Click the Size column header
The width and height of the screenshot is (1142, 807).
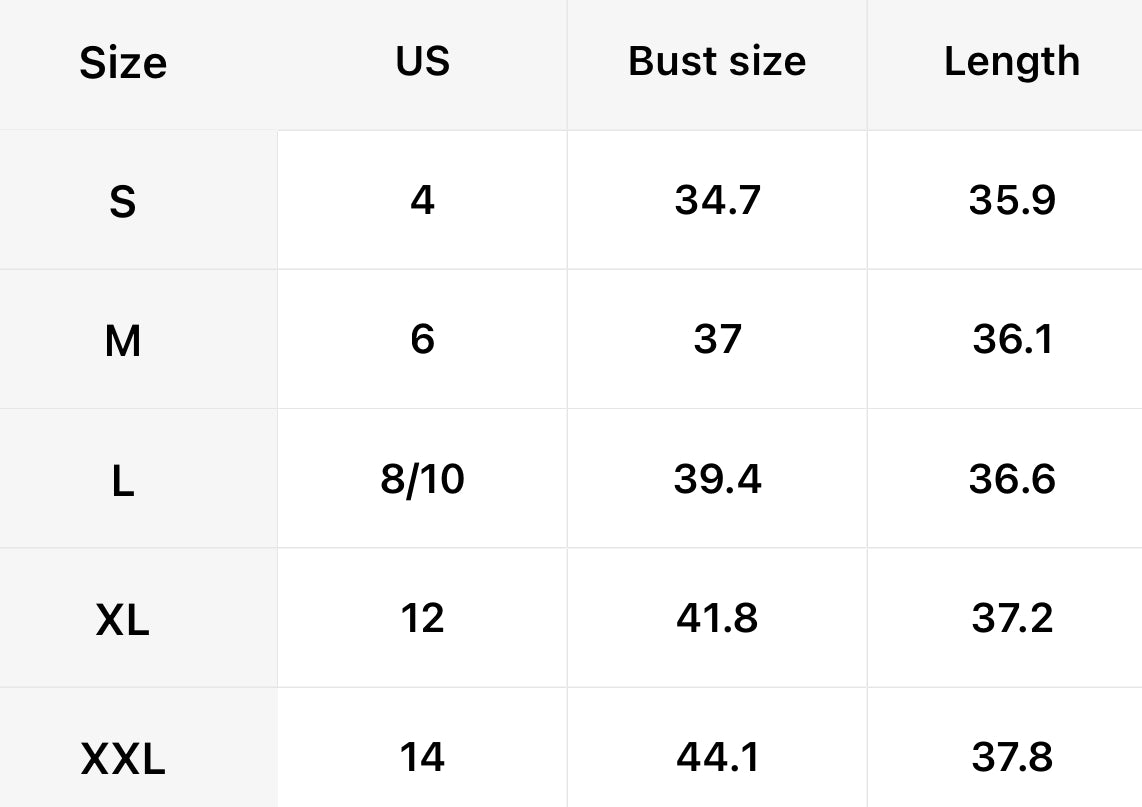(123, 63)
